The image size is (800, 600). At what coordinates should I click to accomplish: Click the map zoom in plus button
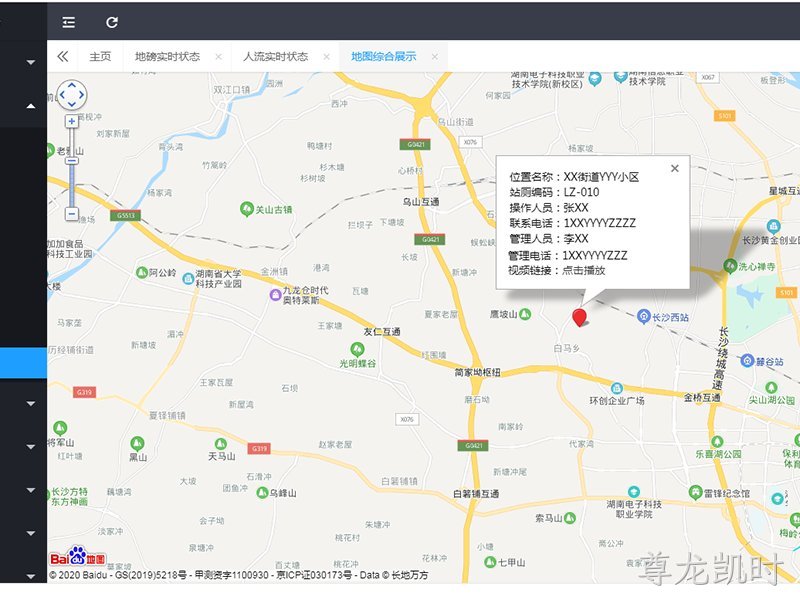click(x=71, y=121)
